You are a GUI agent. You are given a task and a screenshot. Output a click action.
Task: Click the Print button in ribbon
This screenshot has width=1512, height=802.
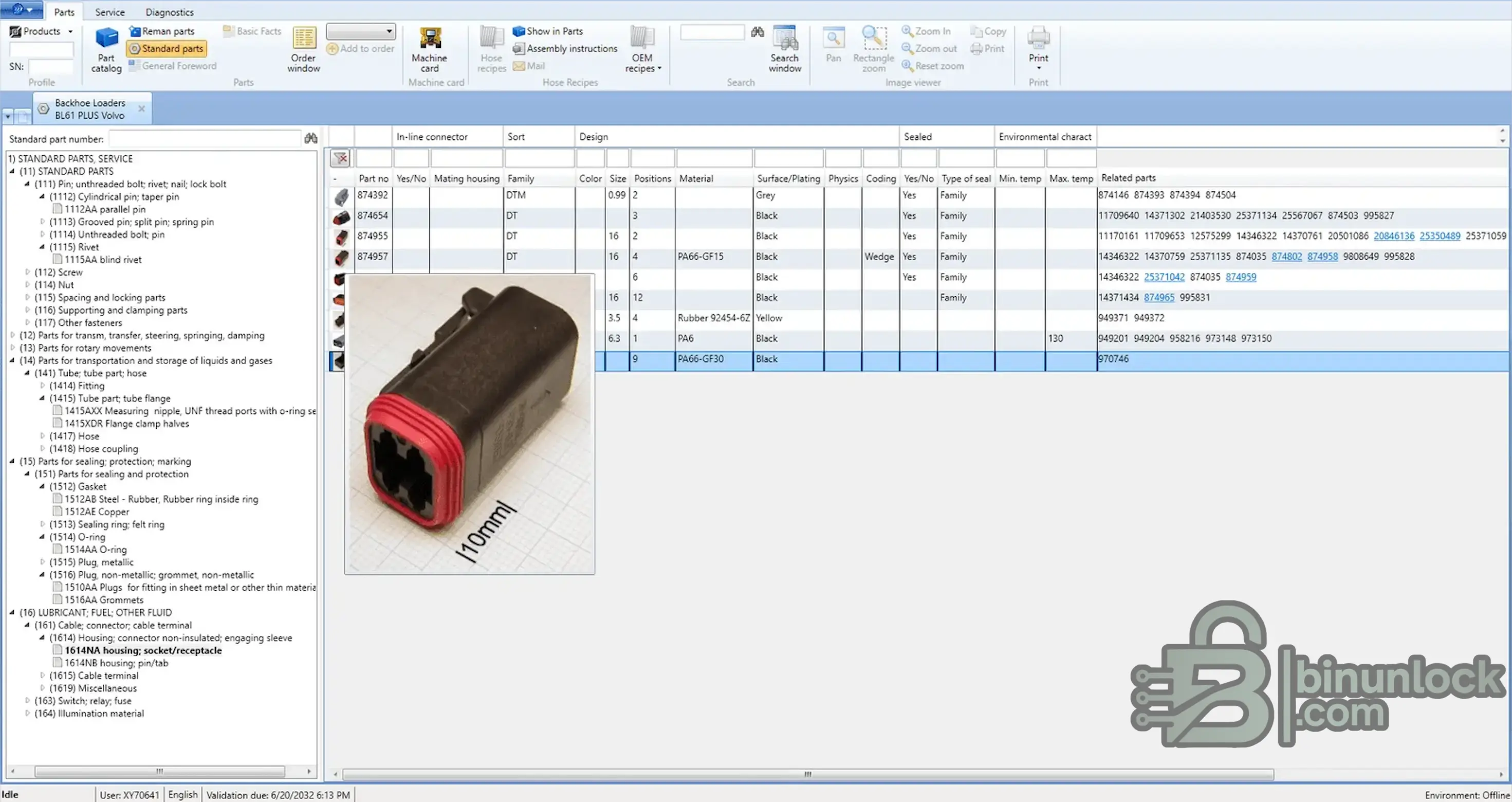(1038, 48)
